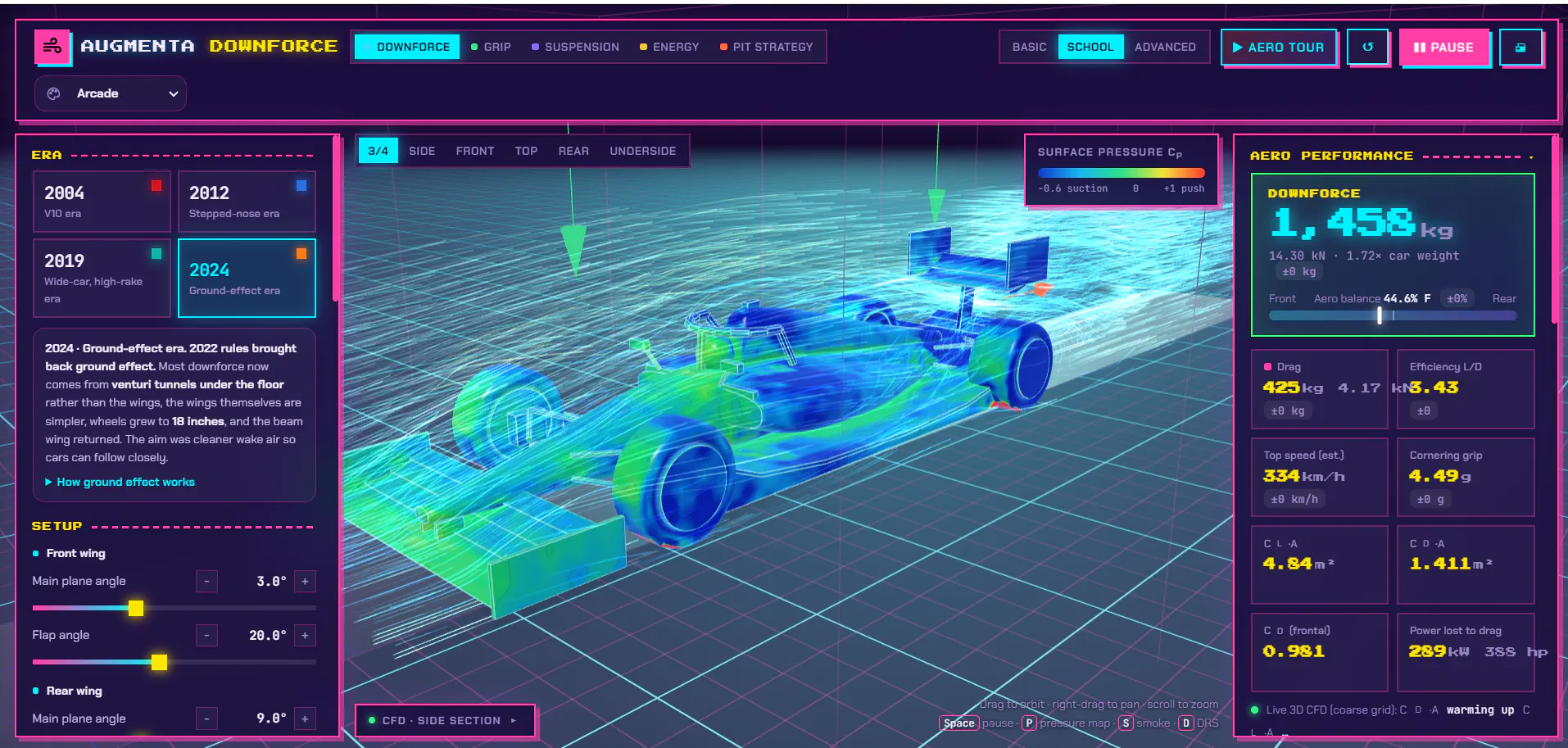The height and width of the screenshot is (748, 1568).
Task: Switch to Side camera view
Action: pyautogui.click(x=422, y=151)
